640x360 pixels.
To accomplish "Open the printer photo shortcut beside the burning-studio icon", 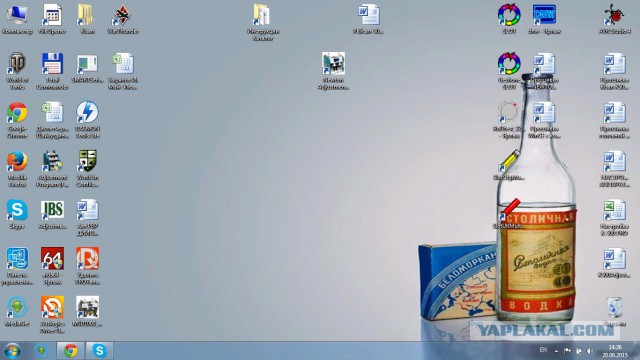I will pos(87,307).
